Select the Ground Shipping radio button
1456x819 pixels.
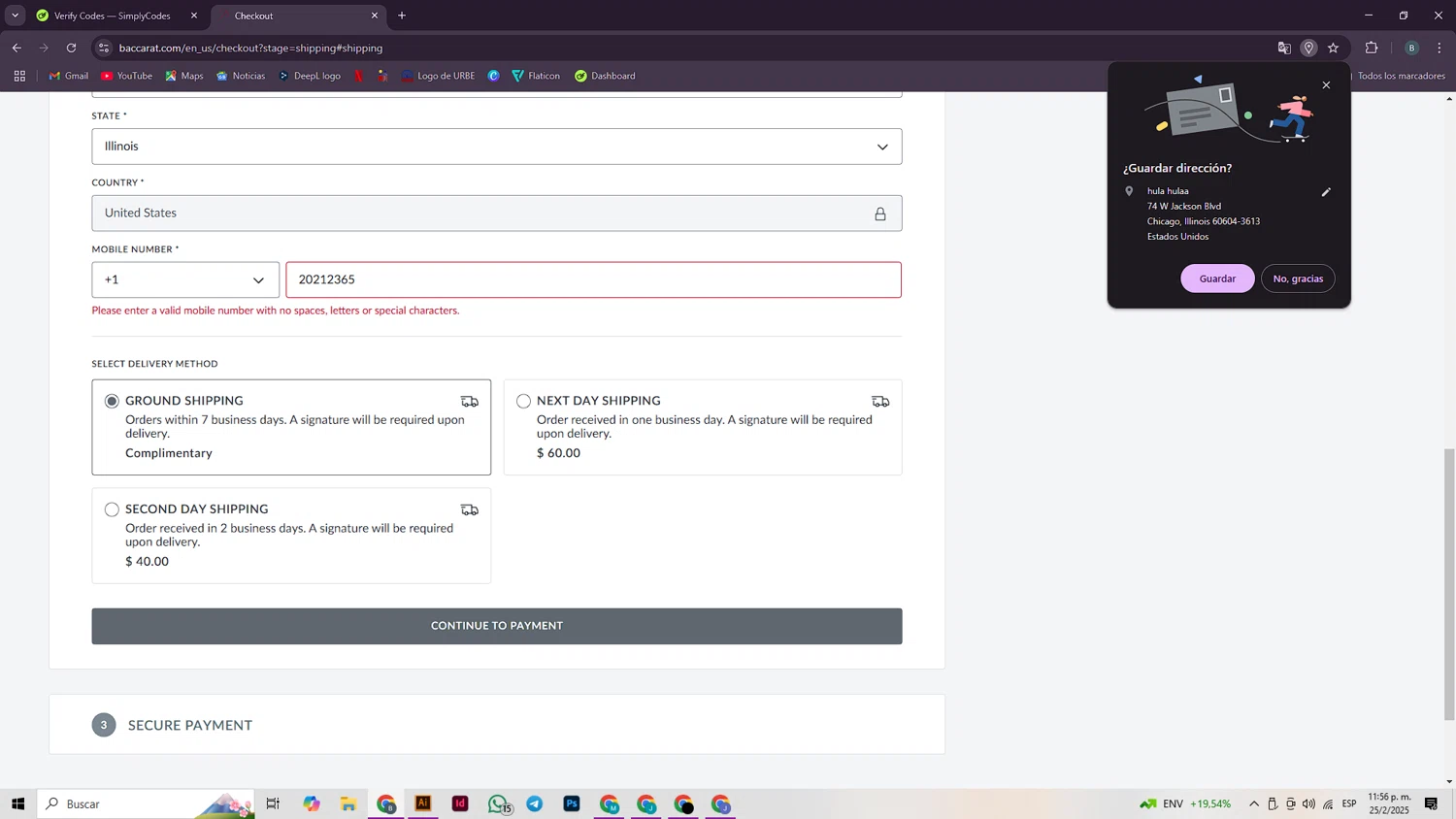tap(112, 401)
